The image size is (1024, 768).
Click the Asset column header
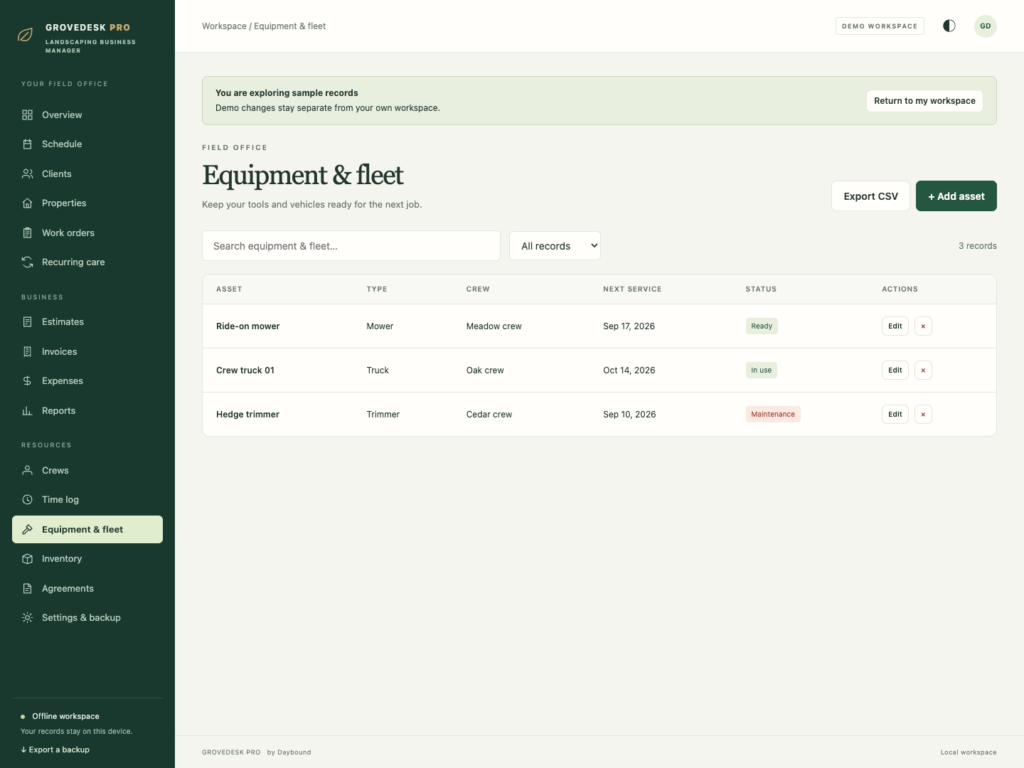coord(229,289)
